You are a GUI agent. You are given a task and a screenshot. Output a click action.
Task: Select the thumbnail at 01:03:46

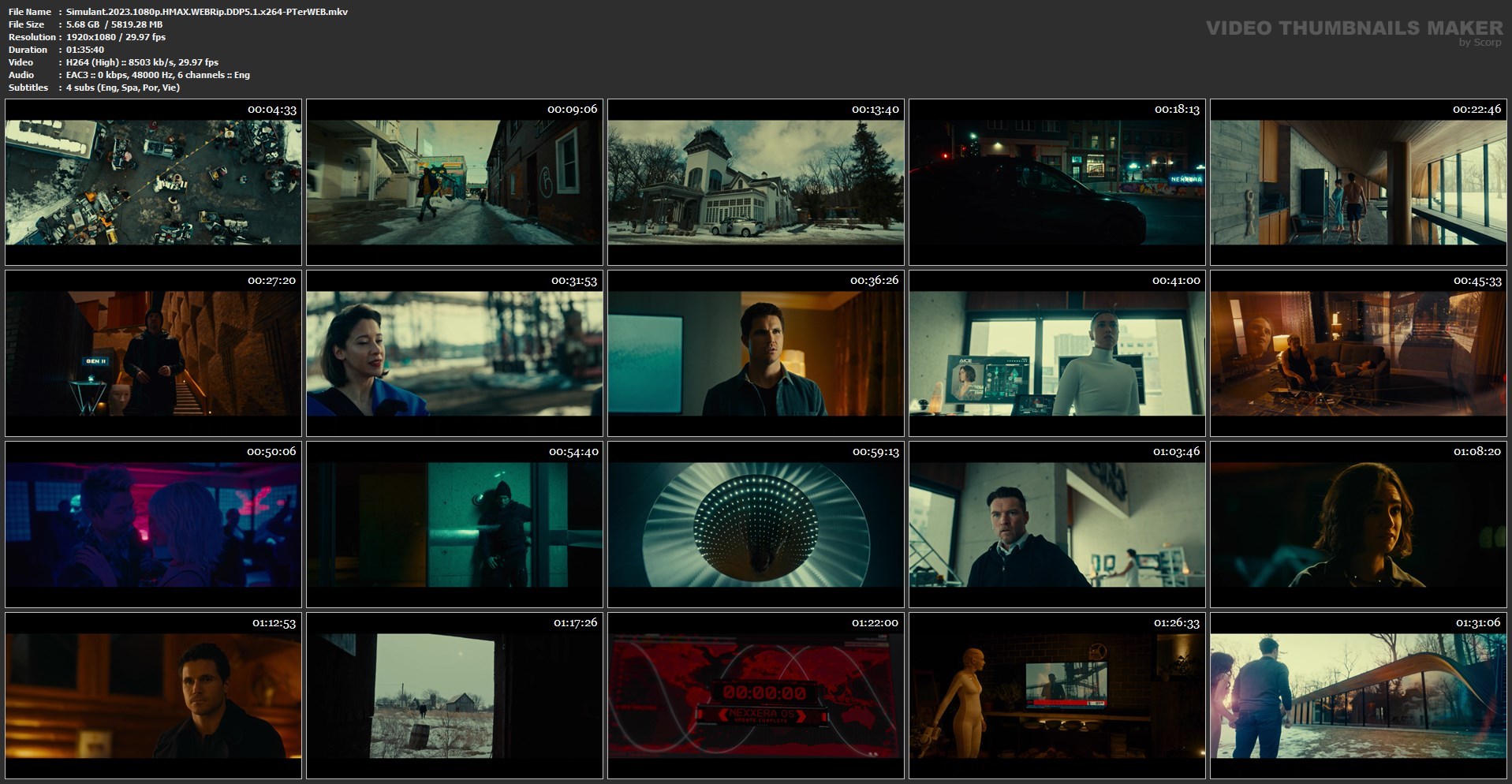(1057, 525)
